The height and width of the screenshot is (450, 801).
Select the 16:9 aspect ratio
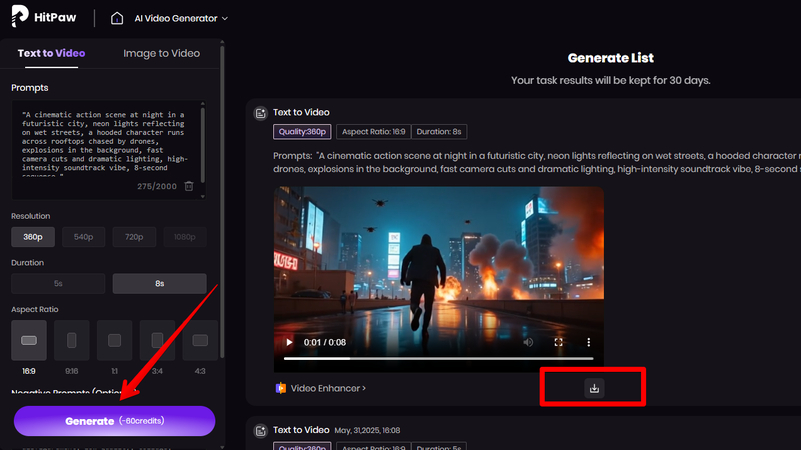tap(29, 341)
